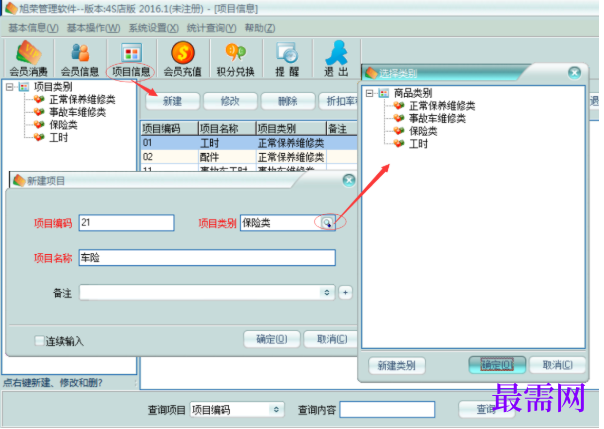Collapse the 项目类别 tree root

coord(10,87)
